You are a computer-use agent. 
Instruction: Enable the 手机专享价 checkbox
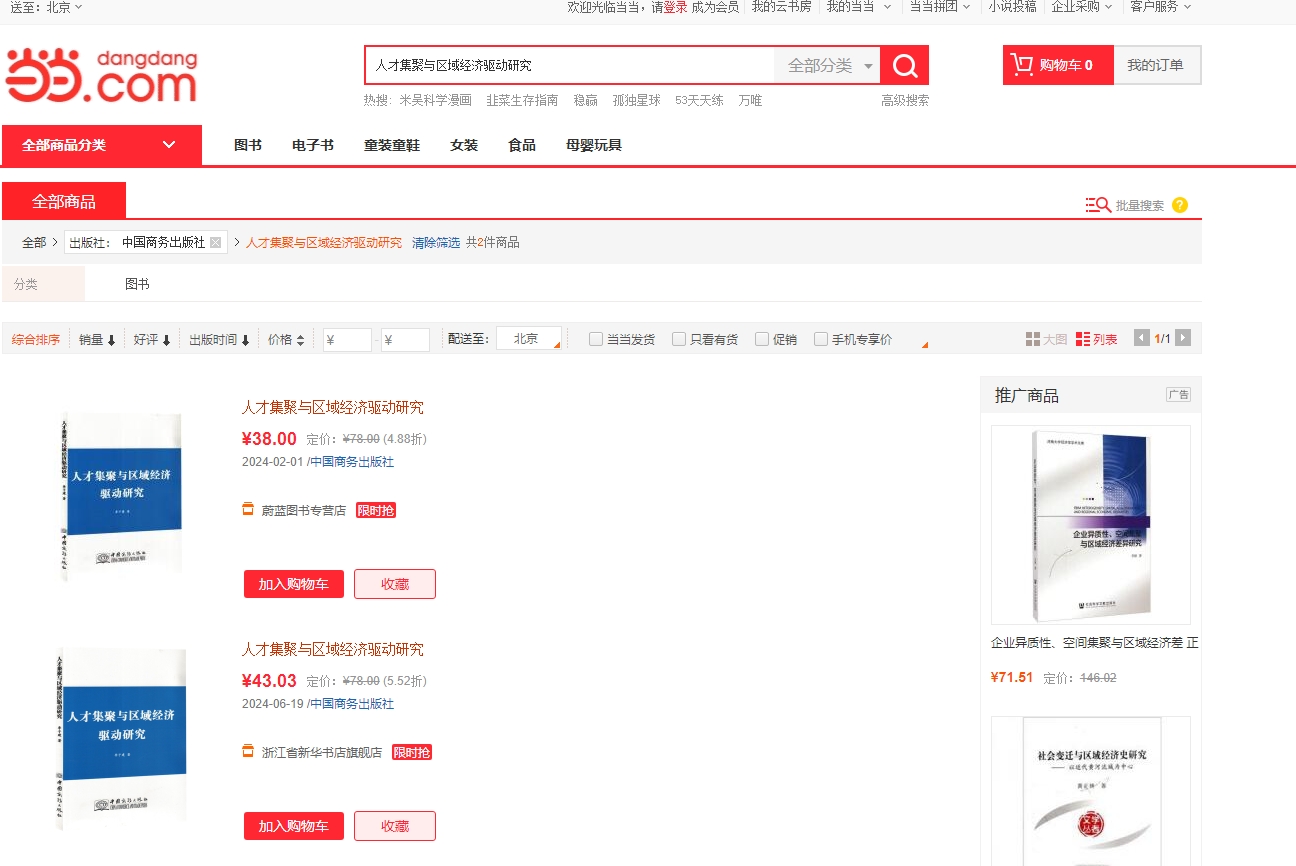point(821,339)
